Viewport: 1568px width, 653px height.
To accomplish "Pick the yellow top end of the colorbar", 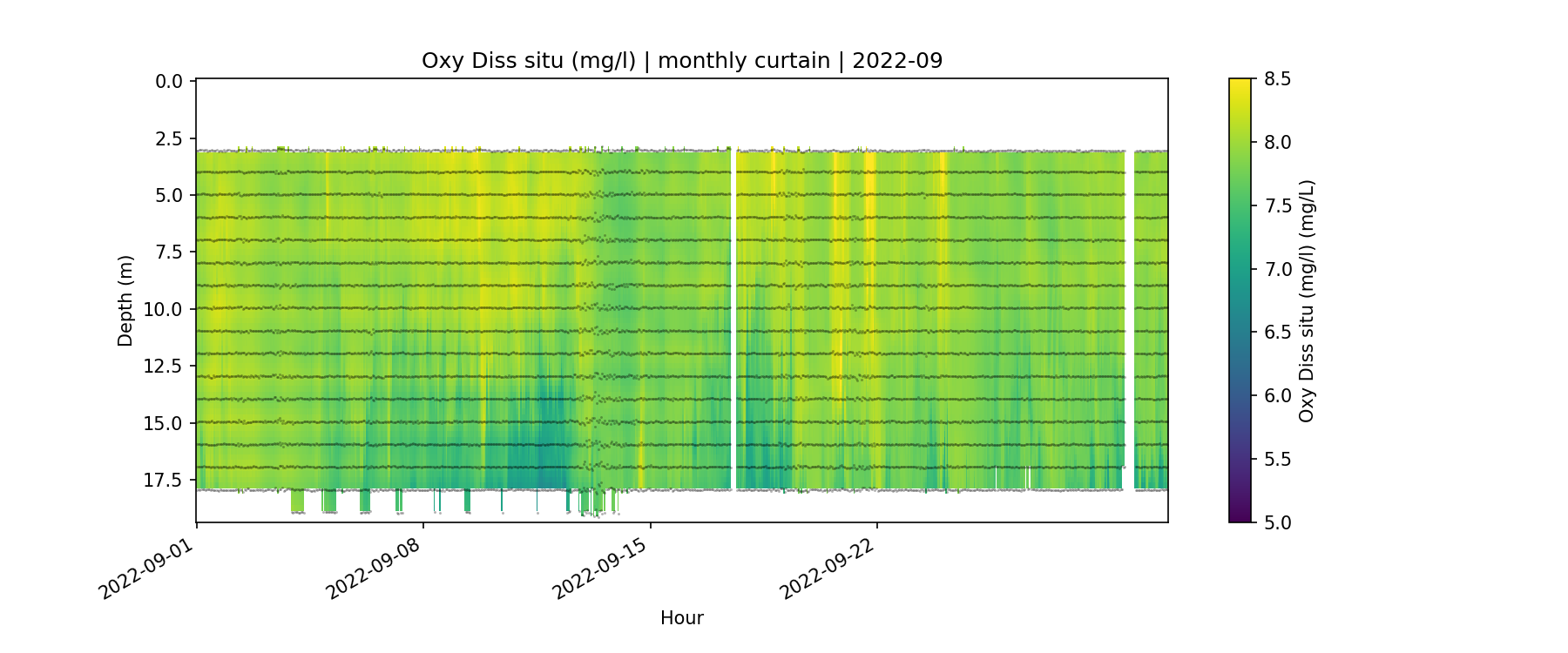I will [1240, 84].
